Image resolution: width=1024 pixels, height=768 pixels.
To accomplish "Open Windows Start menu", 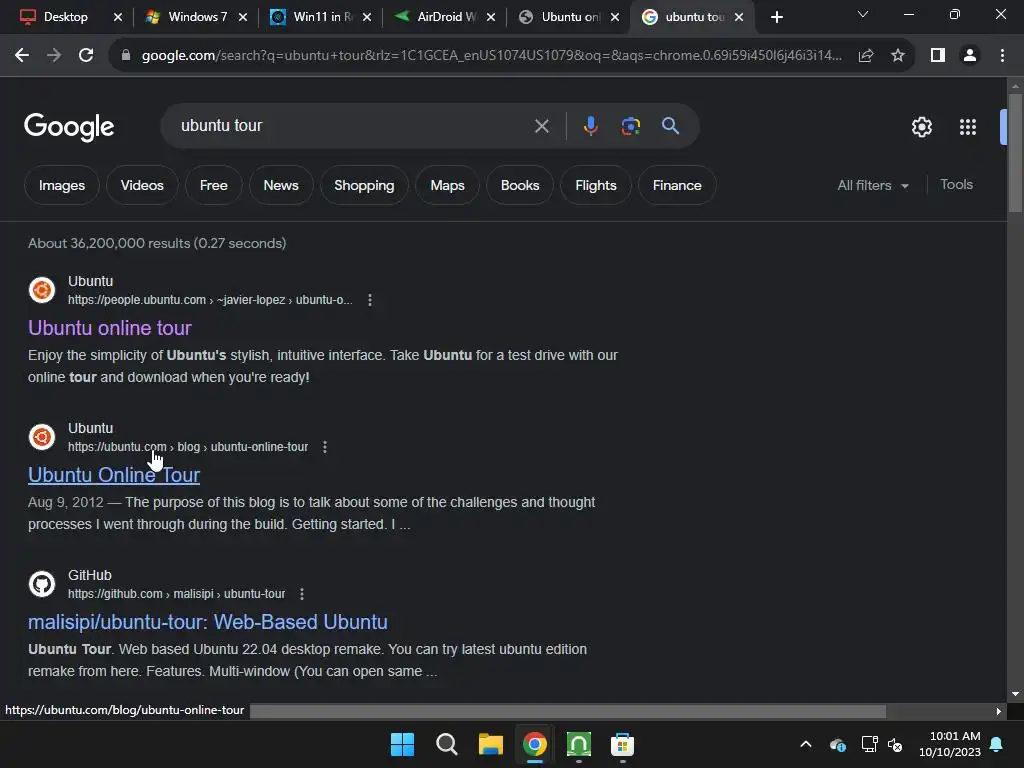I will pos(402,744).
